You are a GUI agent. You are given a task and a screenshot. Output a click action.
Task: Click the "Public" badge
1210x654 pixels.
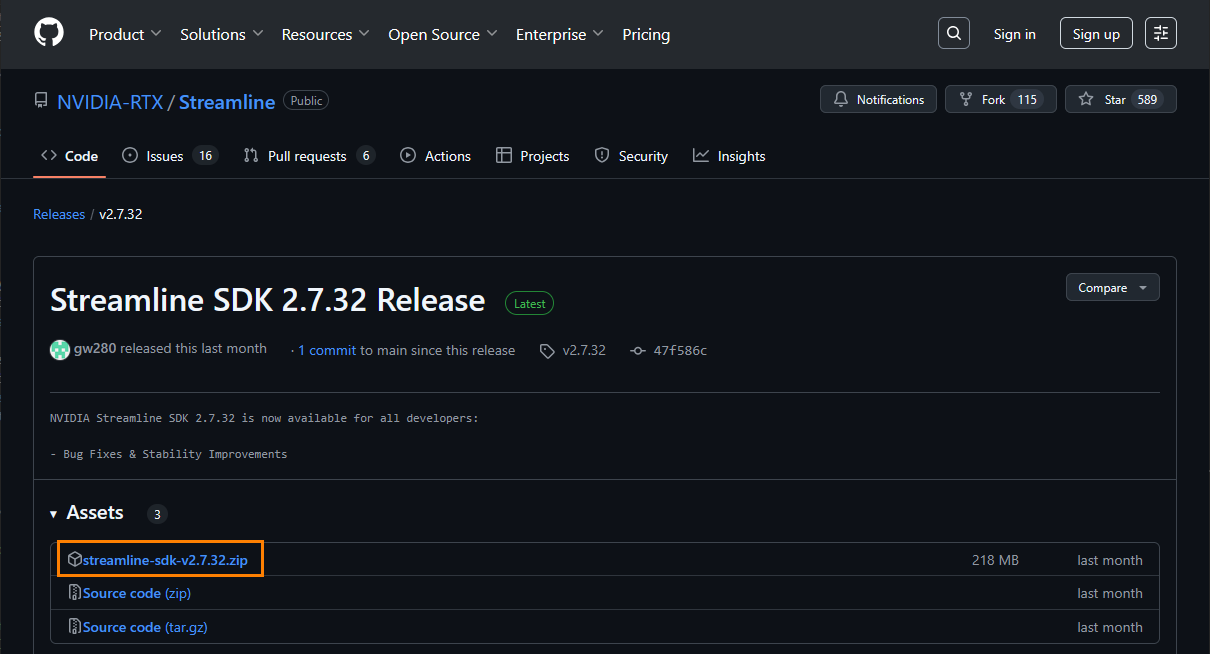306,101
